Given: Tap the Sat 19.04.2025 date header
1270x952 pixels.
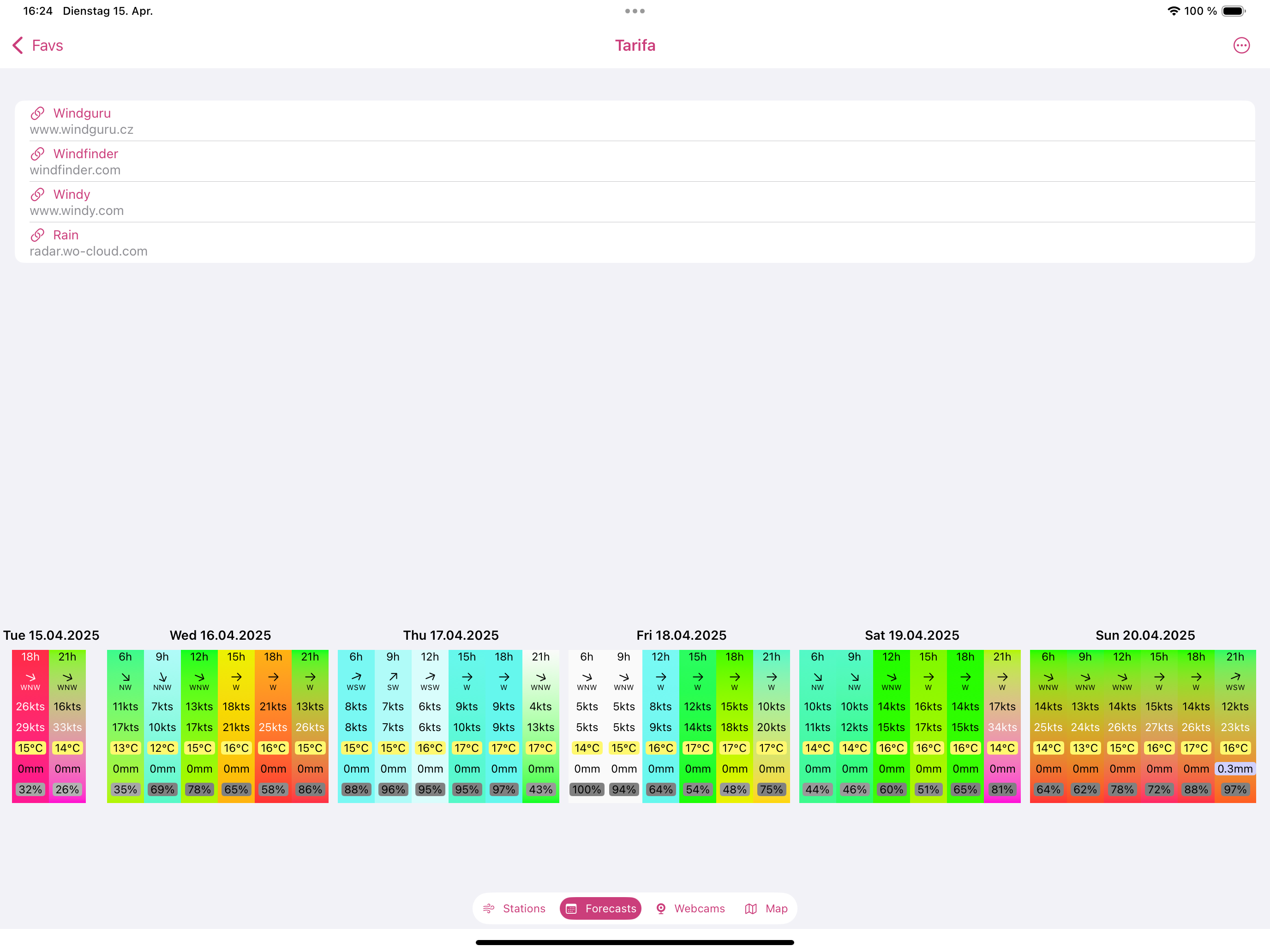Looking at the screenshot, I should pyautogui.click(x=912, y=635).
